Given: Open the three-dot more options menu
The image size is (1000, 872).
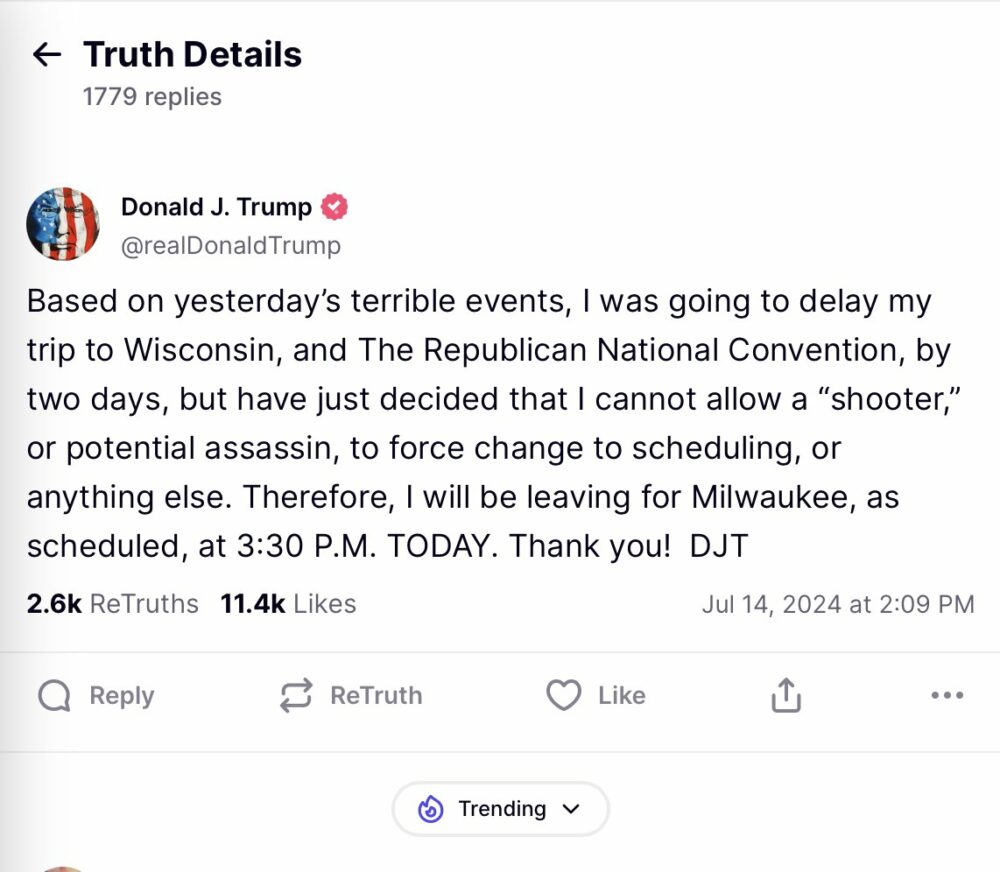Looking at the screenshot, I should coord(946,696).
